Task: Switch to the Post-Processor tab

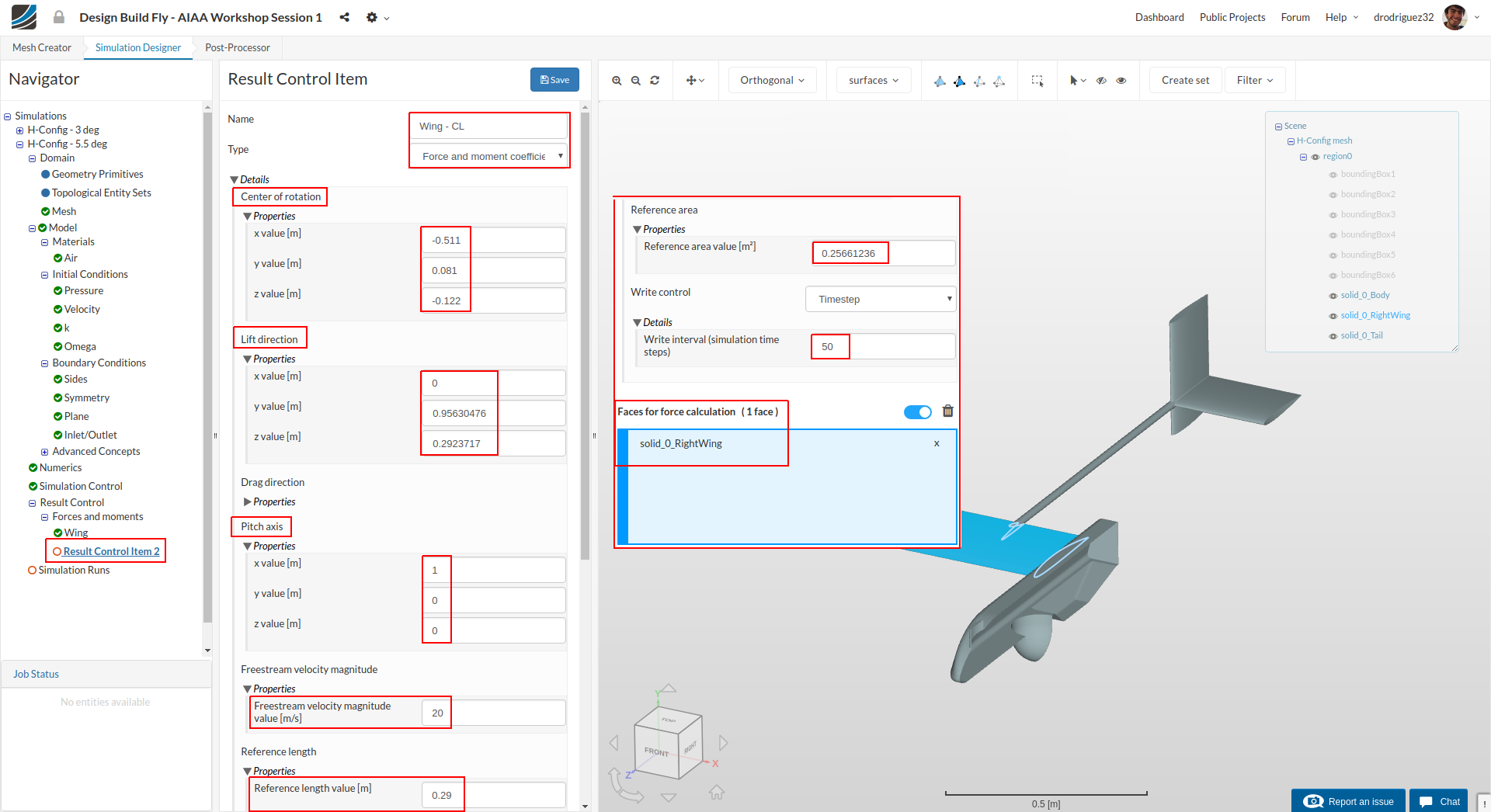Action: [x=238, y=47]
